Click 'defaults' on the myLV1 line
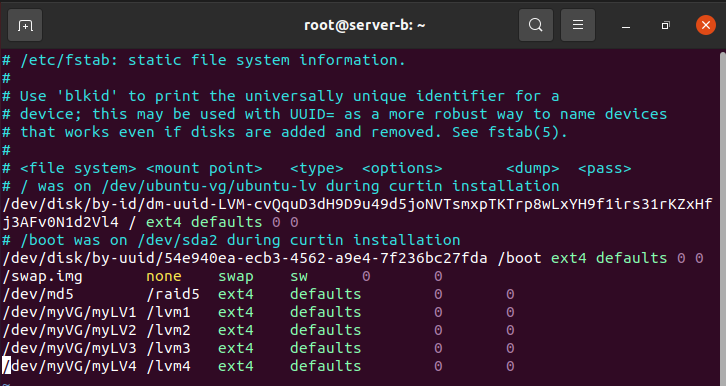 [325, 312]
